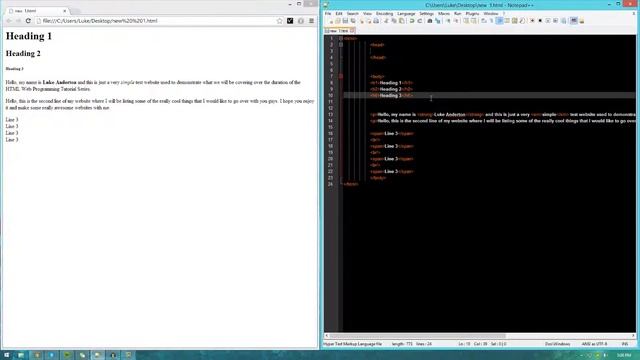Toggle synchronized vertical scrolling icon

click(x=466, y=20)
